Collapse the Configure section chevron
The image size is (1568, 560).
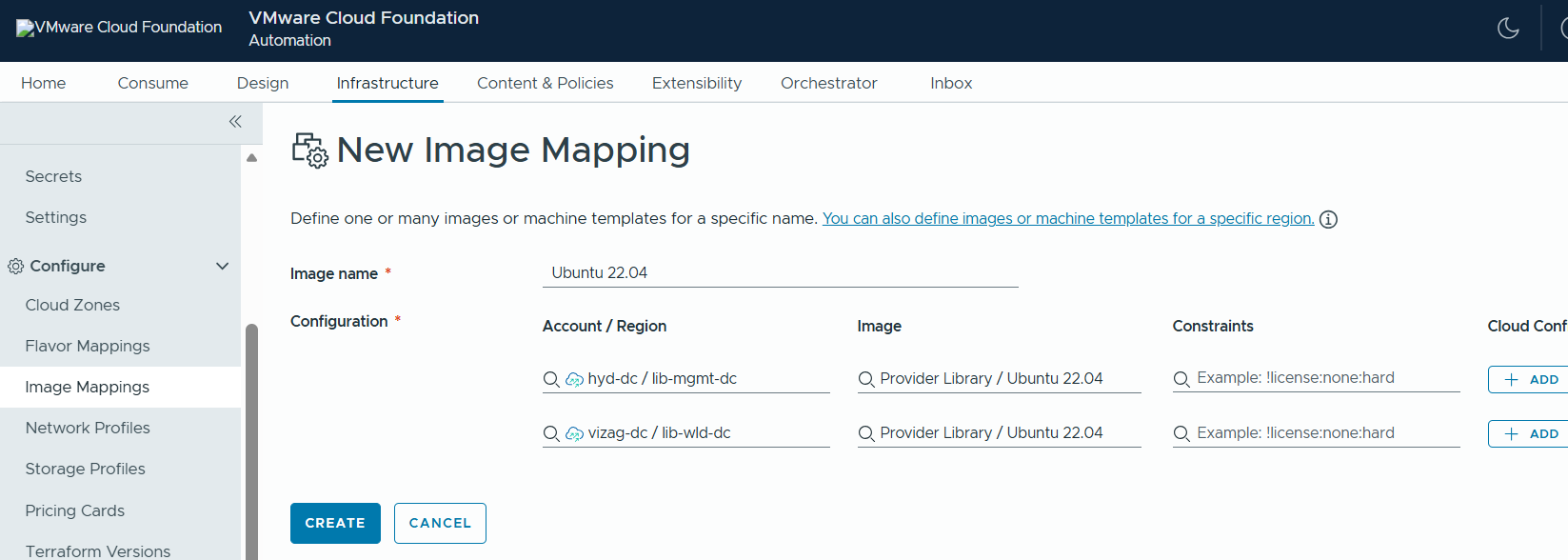[x=223, y=266]
